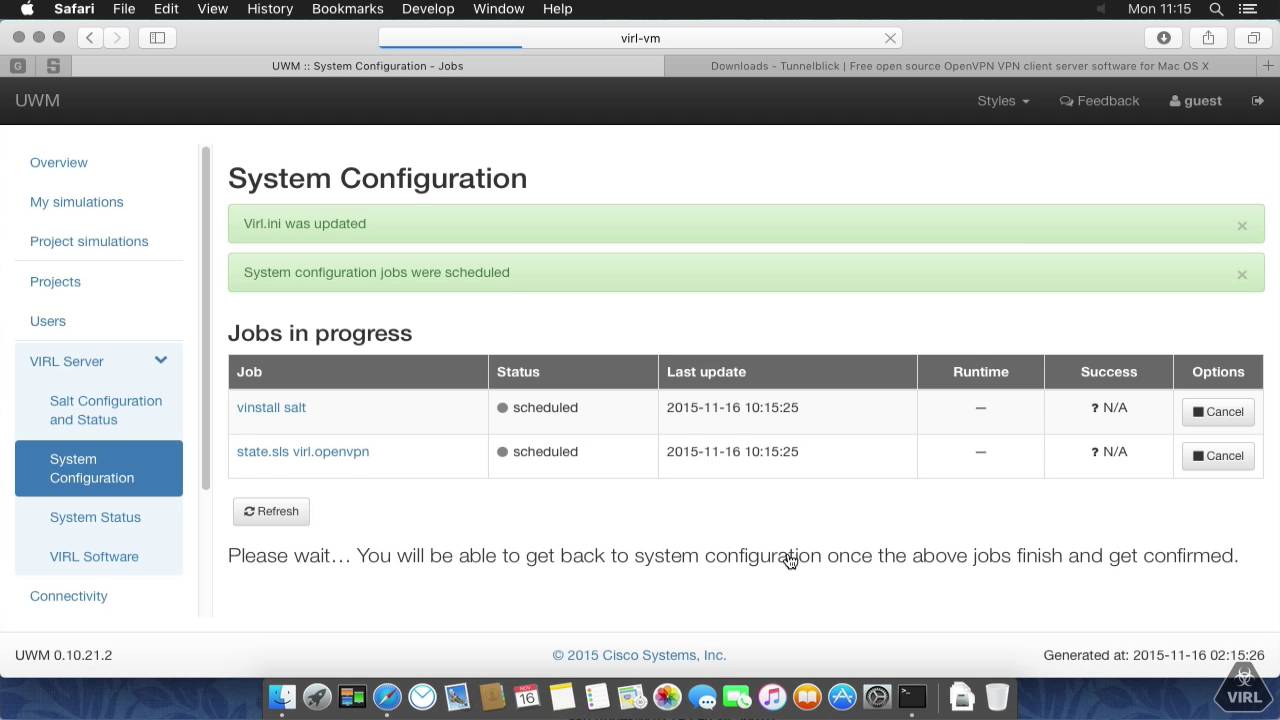This screenshot has width=1280, height=720.
Task: Add a new Safari tab
Action: (1269, 66)
